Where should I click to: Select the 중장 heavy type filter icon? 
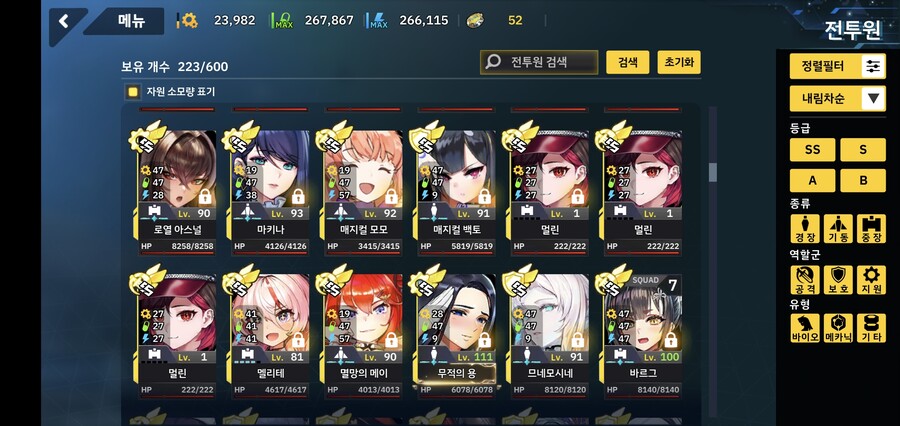pyautogui.click(x=871, y=229)
